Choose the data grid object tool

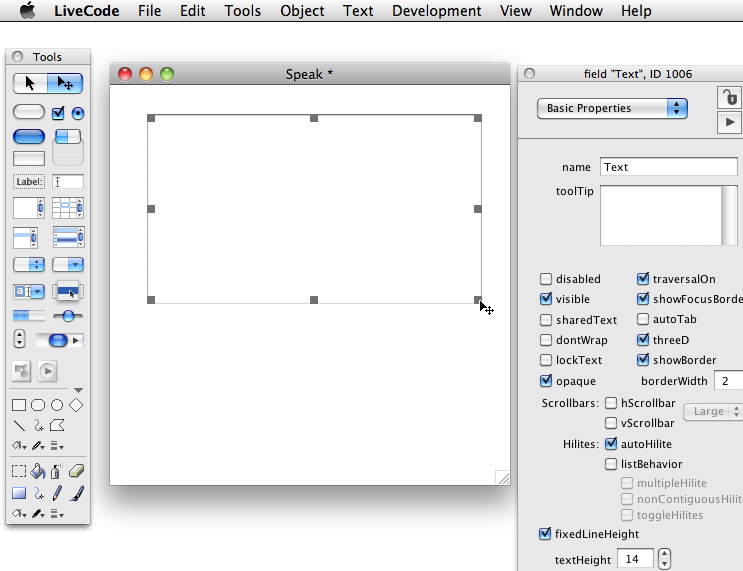(x=68, y=237)
